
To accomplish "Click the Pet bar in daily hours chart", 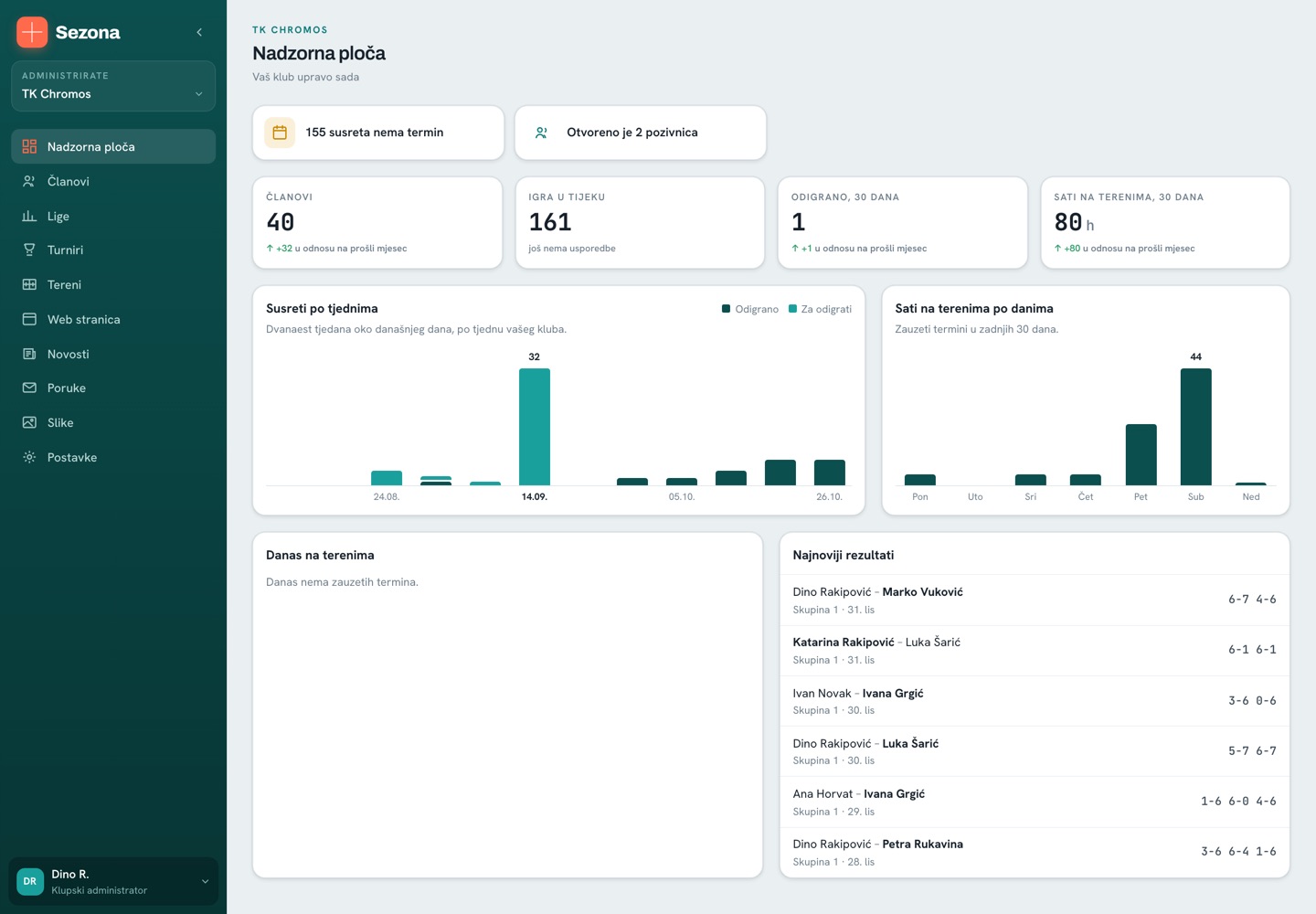I will (x=1141, y=454).
